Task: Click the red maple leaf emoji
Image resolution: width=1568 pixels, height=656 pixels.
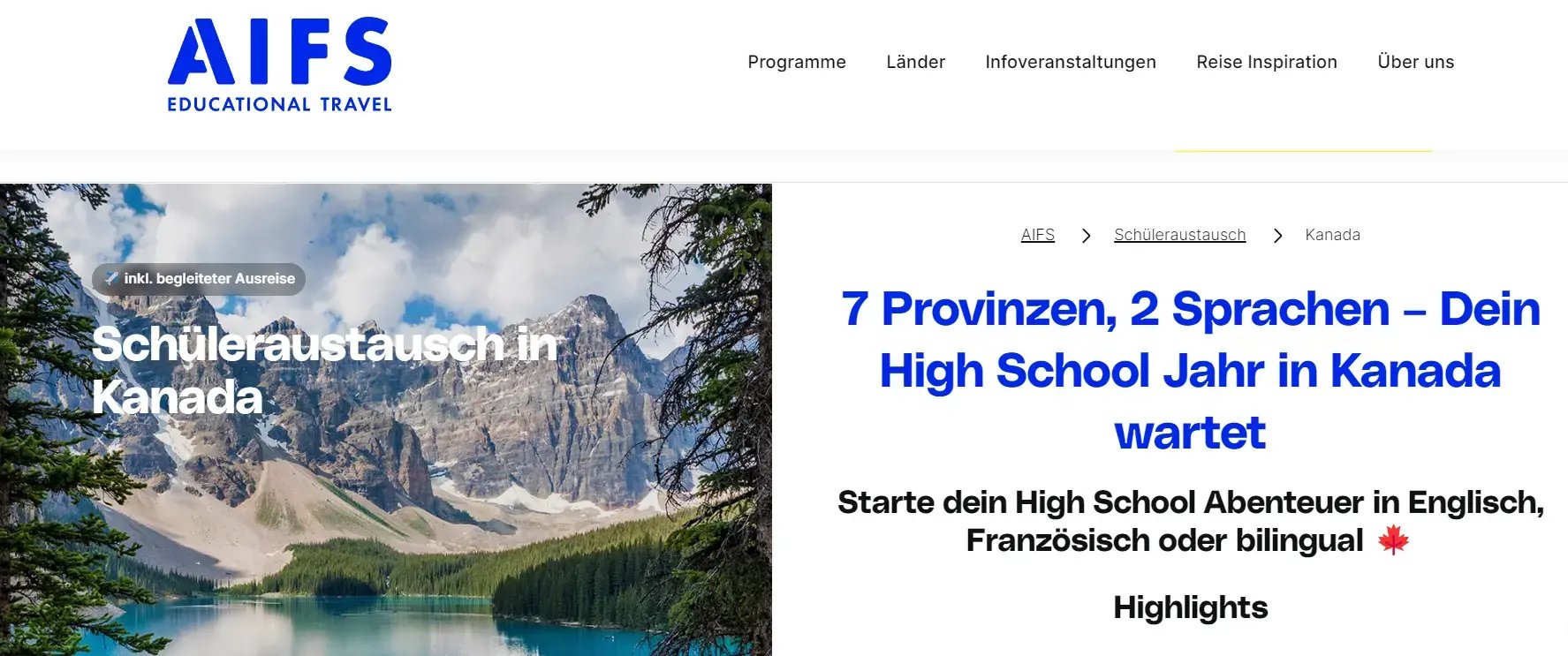Action: pos(1393,539)
